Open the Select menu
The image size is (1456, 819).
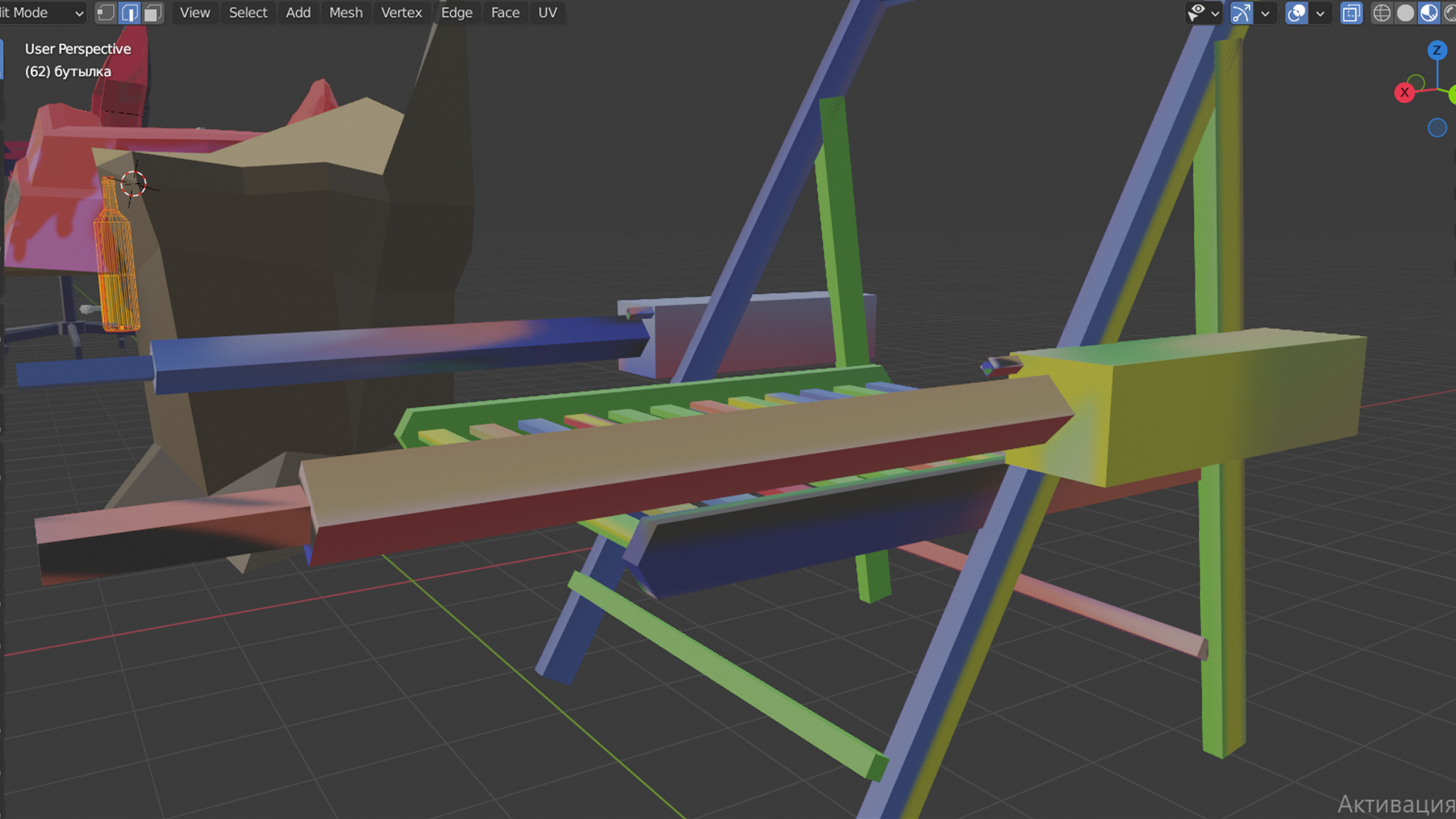(x=248, y=13)
